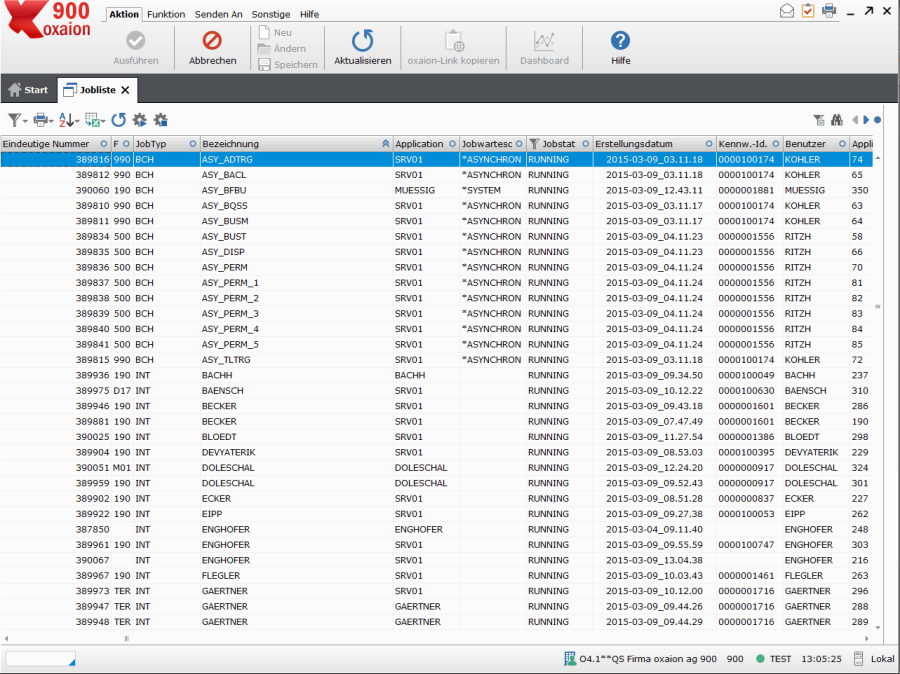
Task: Open the Excel export dropdown
Action: click(x=95, y=120)
